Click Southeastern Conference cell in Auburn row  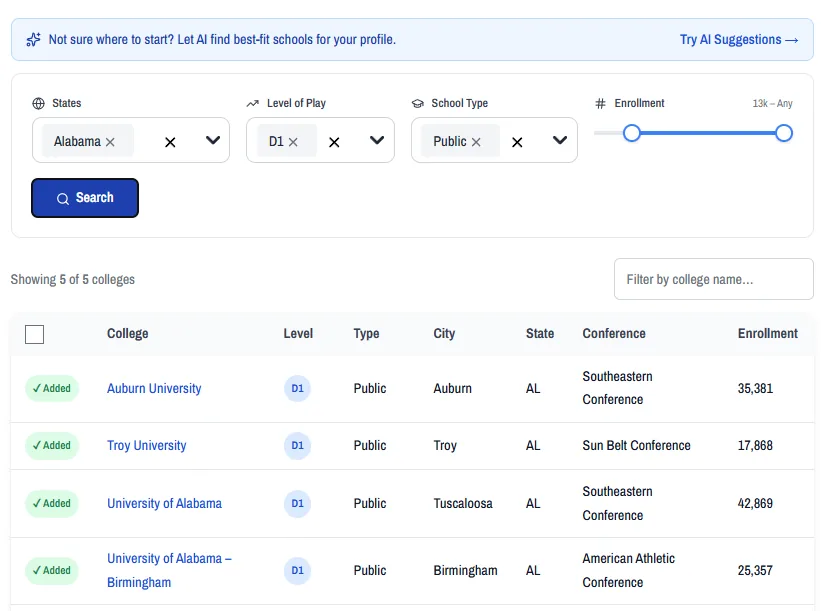tap(617, 388)
